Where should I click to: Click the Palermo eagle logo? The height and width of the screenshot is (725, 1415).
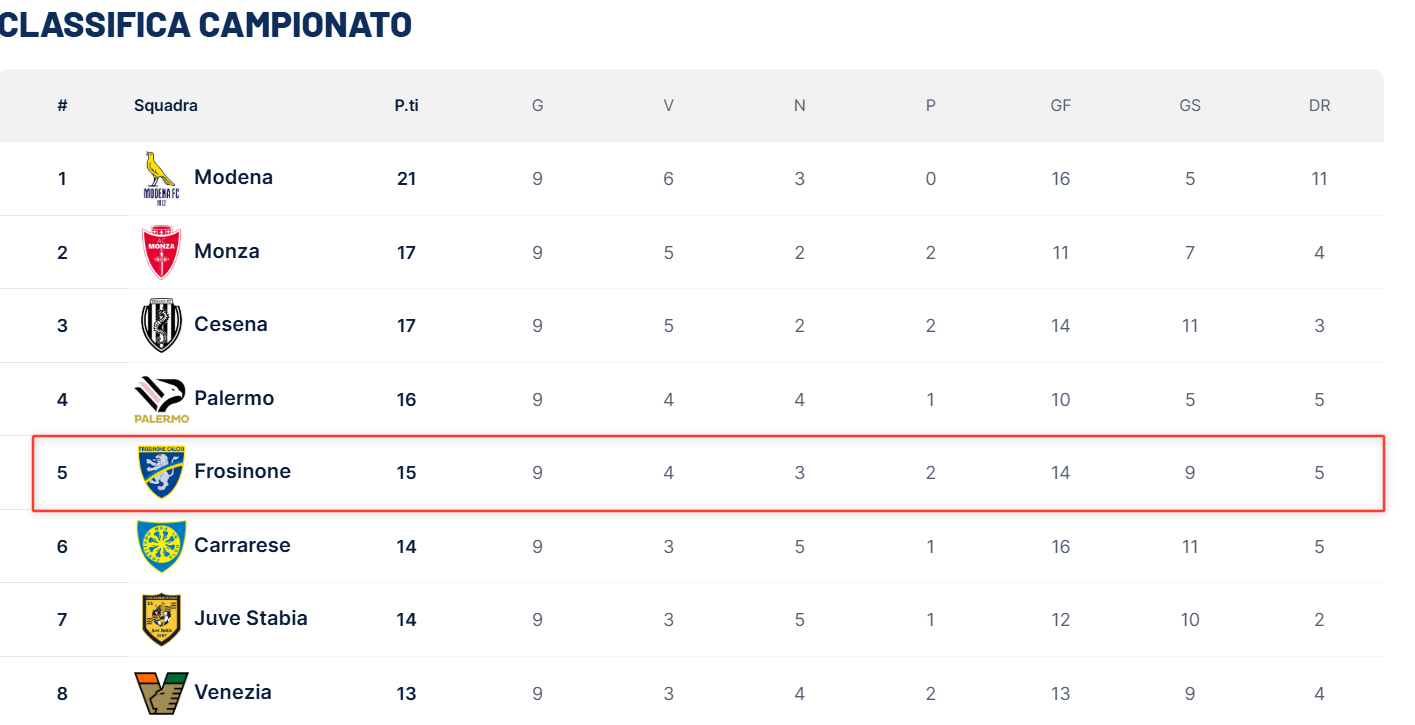point(161,399)
